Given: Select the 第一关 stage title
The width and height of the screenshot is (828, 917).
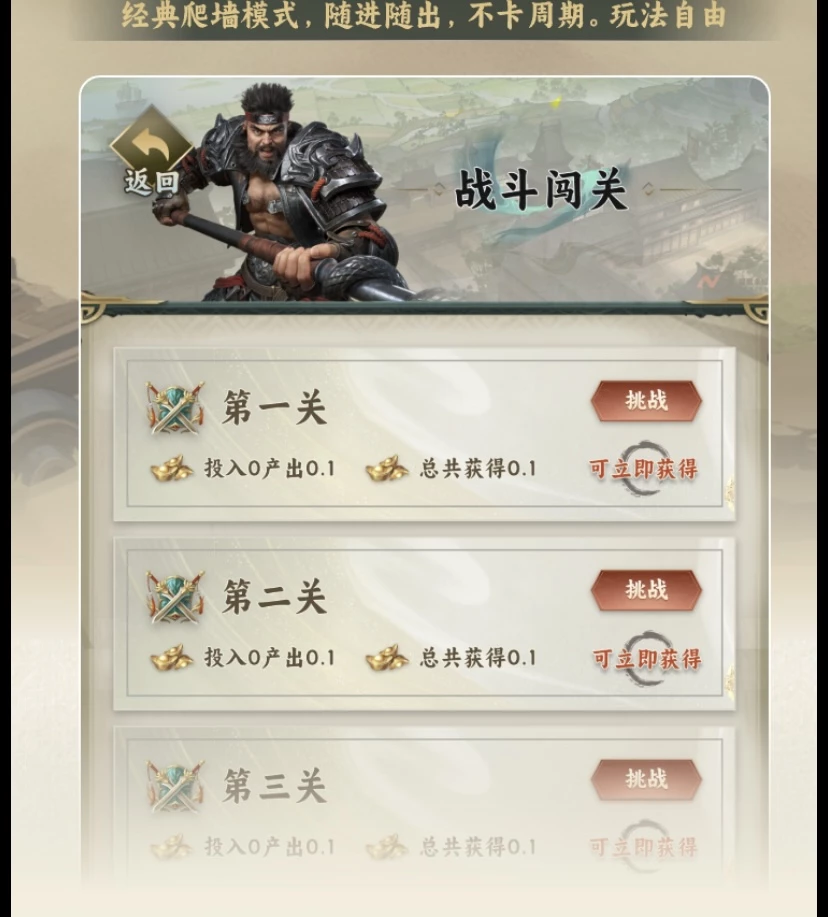Looking at the screenshot, I should (274, 408).
